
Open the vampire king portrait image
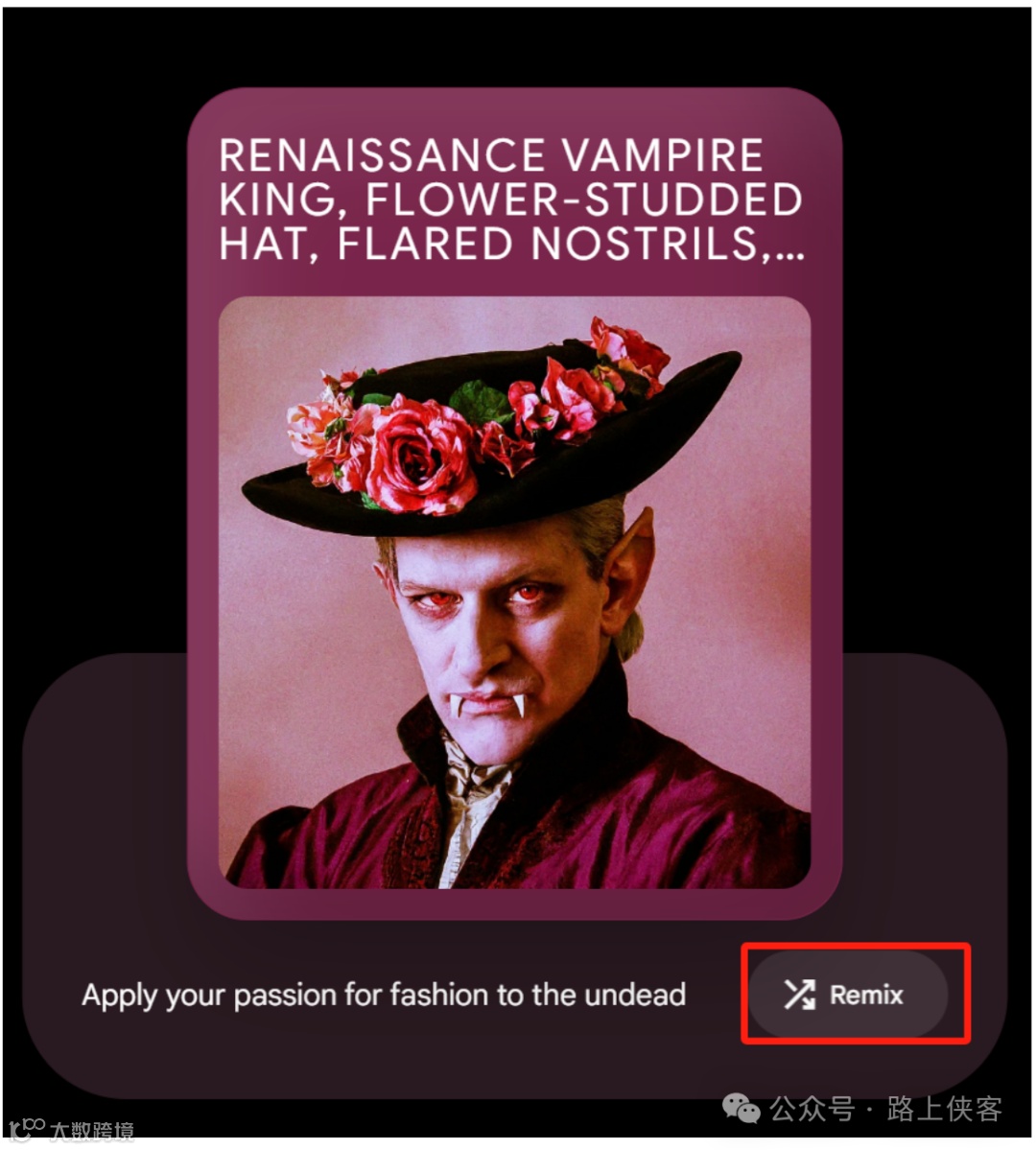click(x=514, y=593)
